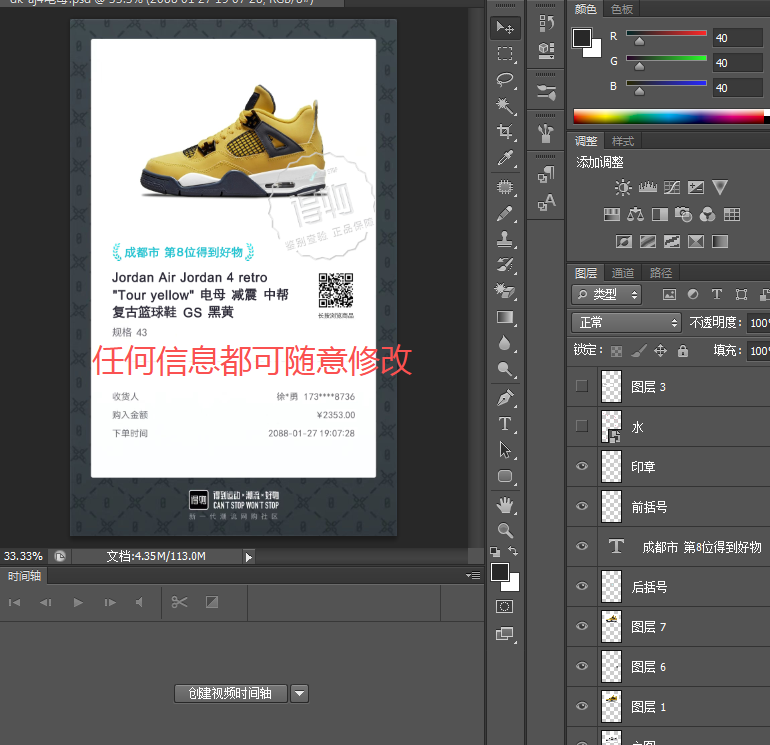Hide the 前括号 layer
This screenshot has width=770, height=745.
(582, 507)
